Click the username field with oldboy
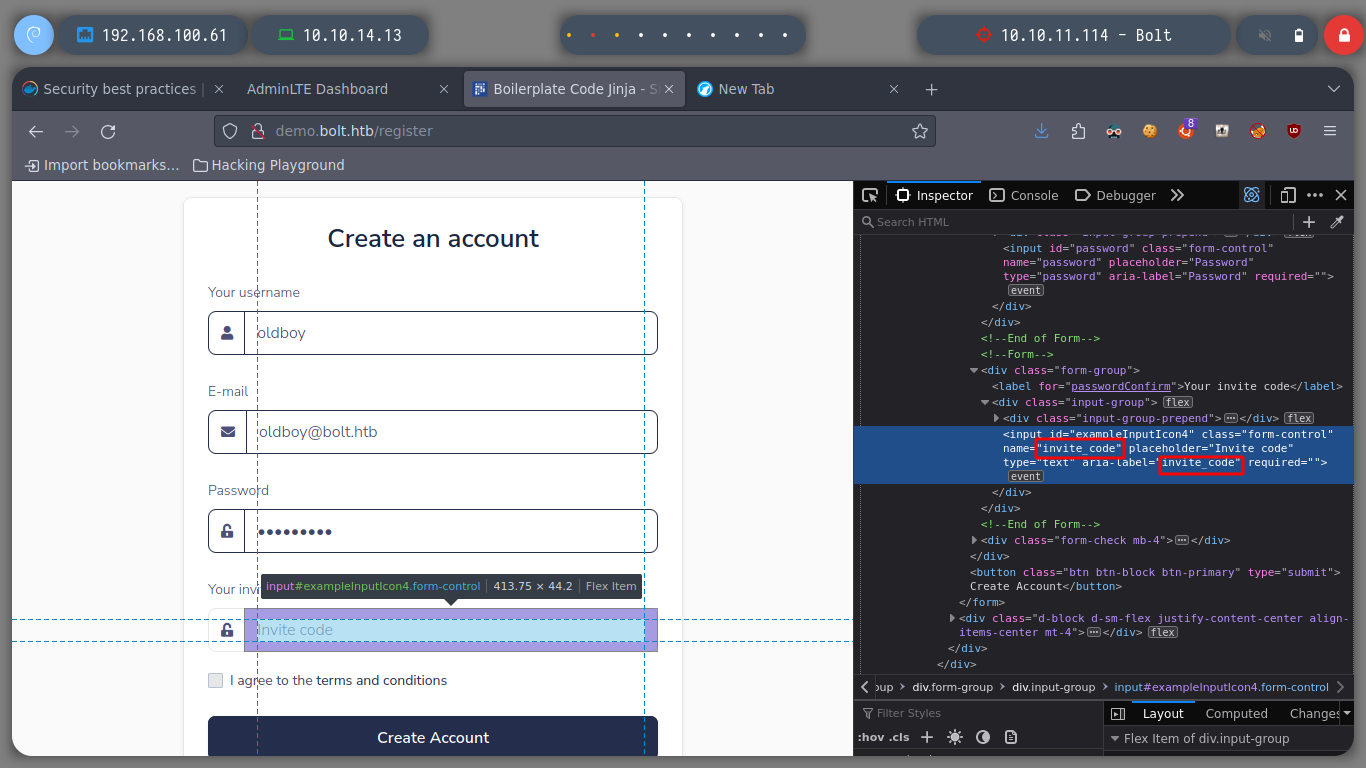Image resolution: width=1366 pixels, height=768 pixels. point(451,333)
